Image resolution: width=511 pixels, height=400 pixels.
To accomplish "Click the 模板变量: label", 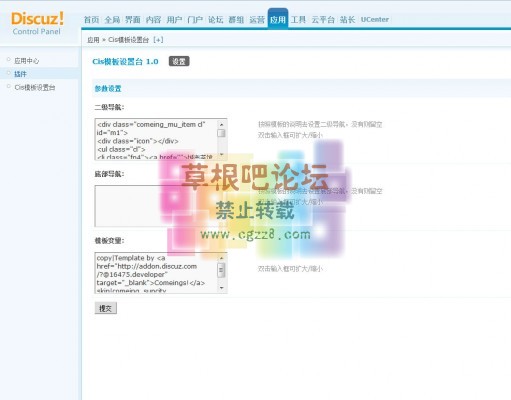I will pyautogui.click(x=109, y=241).
